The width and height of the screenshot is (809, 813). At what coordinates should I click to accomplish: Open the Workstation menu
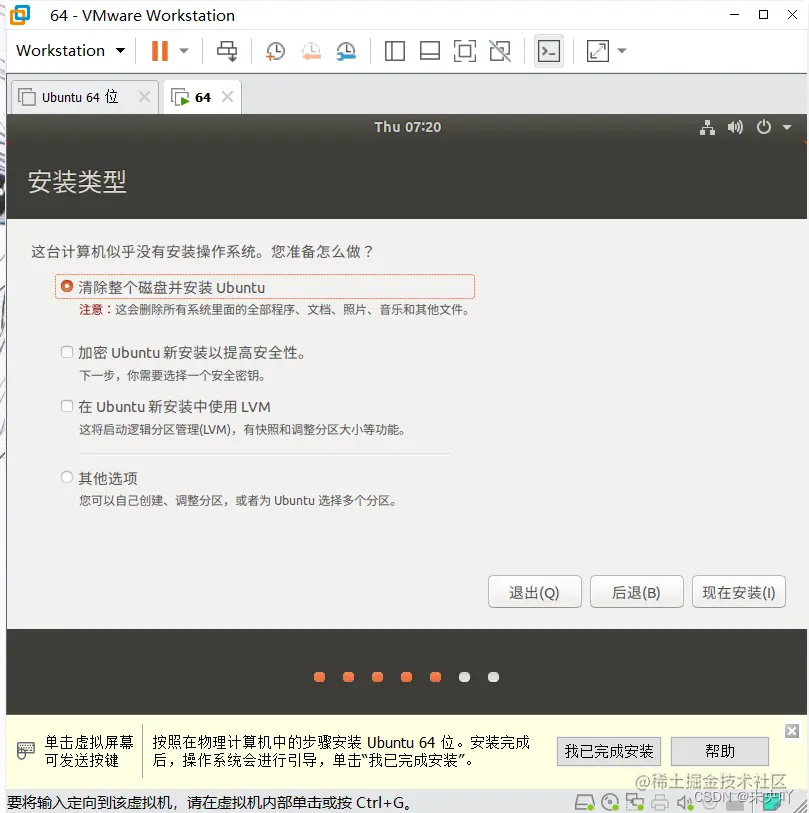coord(71,51)
